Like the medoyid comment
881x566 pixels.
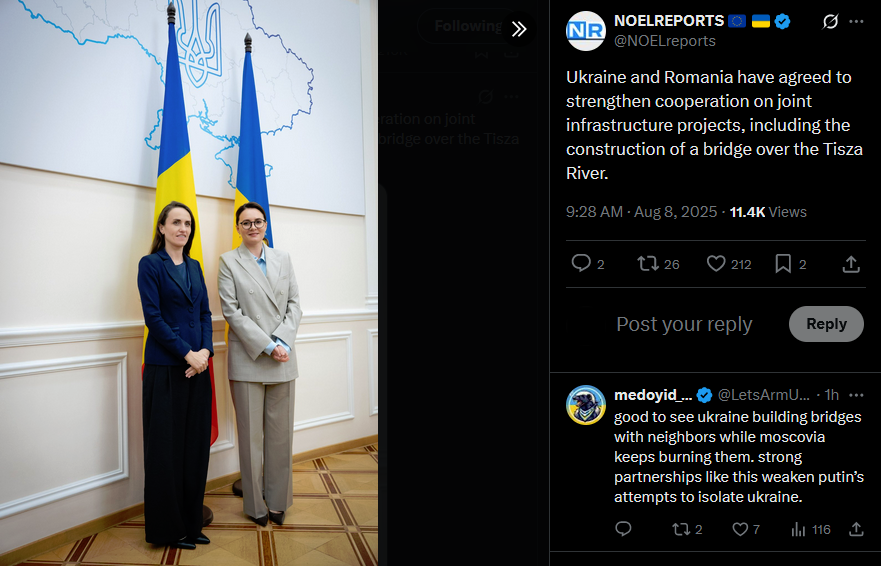tap(746, 529)
